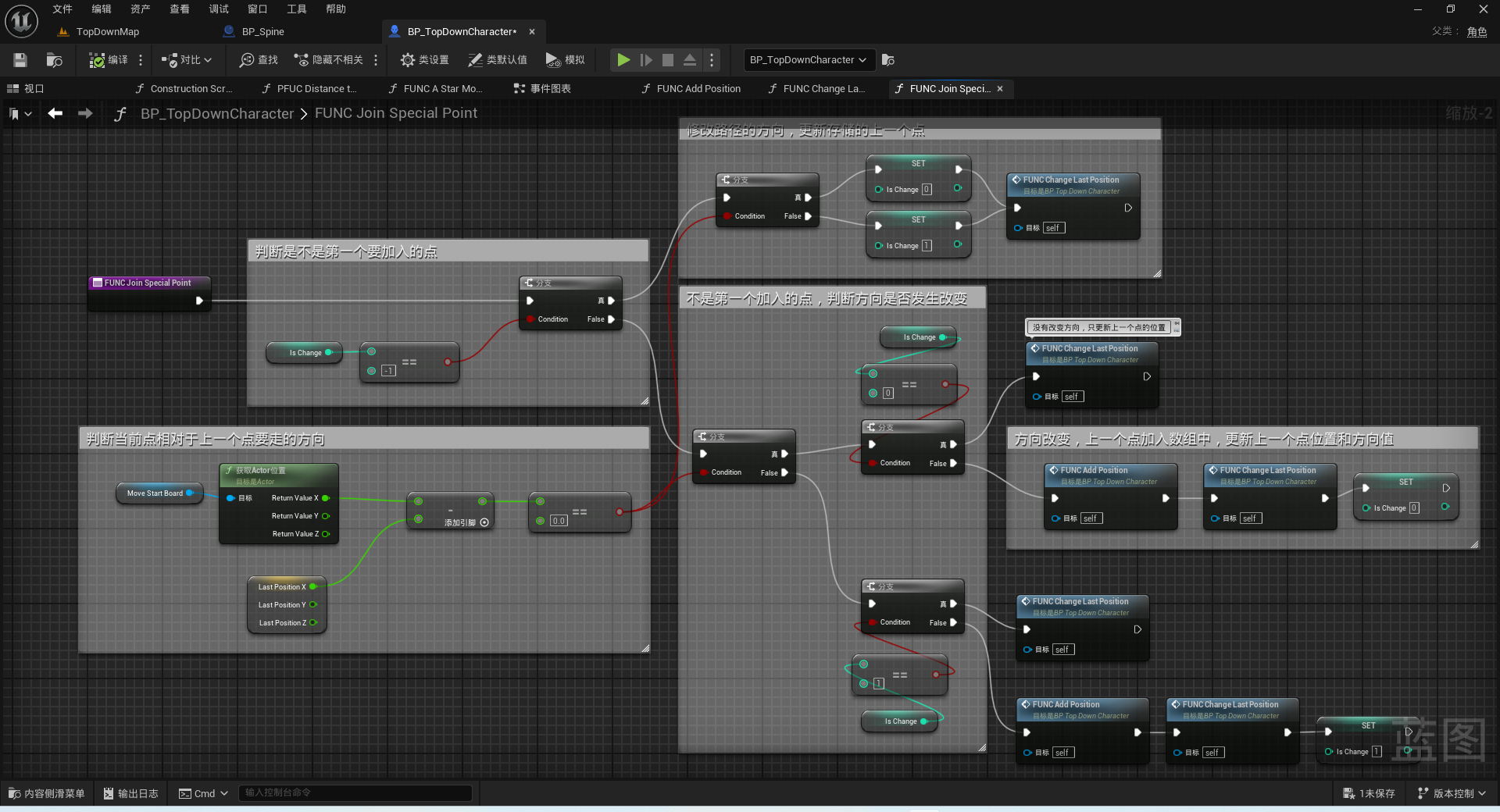The image size is (1500, 812).
Task: Open FUNC Add Position tab
Action: pyautogui.click(x=691, y=89)
